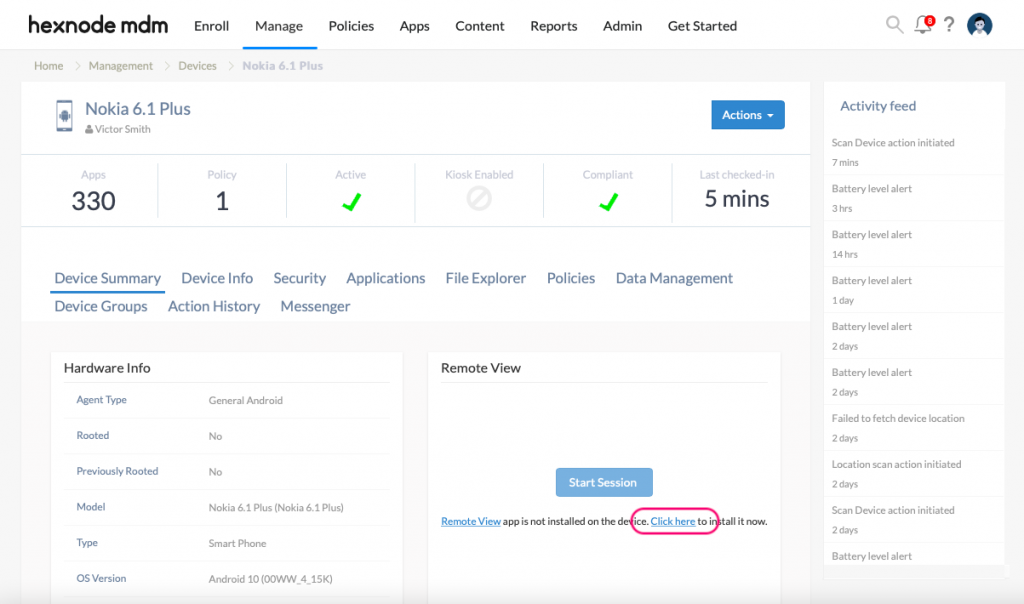Open the Actions dropdown
This screenshot has height=604, width=1024.
(747, 114)
